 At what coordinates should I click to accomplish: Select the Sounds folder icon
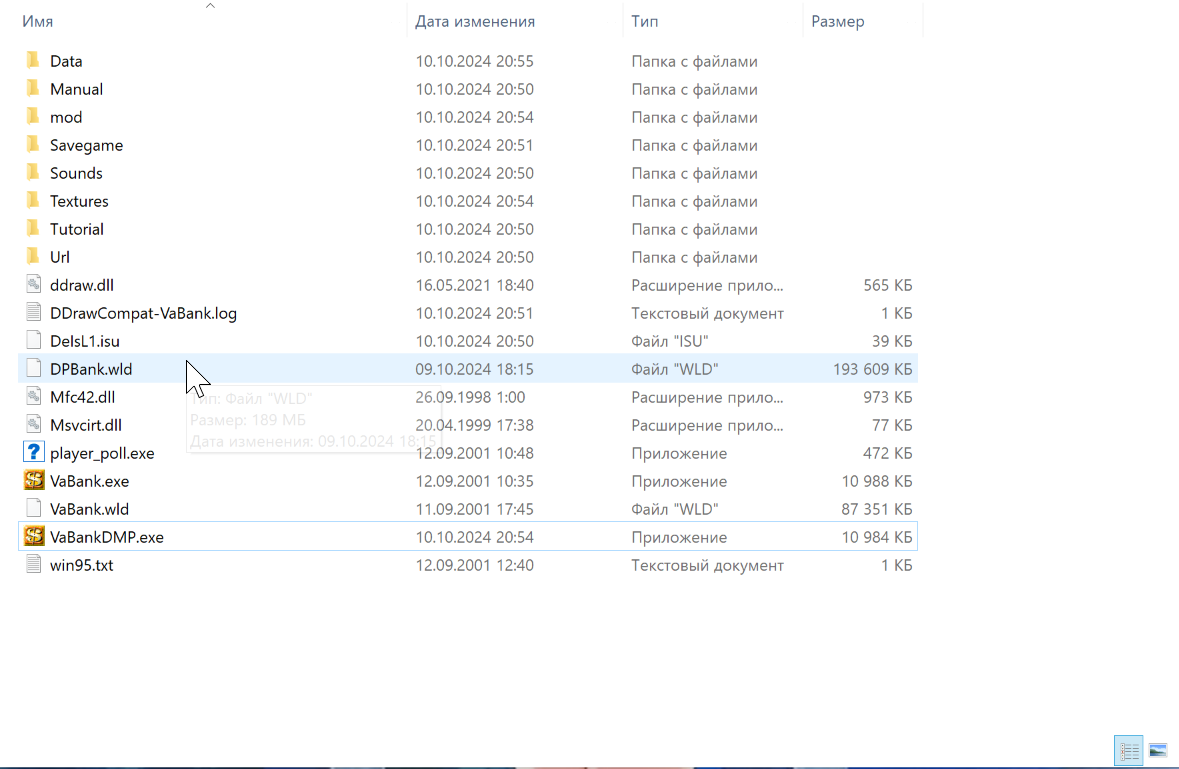[x=33, y=172]
